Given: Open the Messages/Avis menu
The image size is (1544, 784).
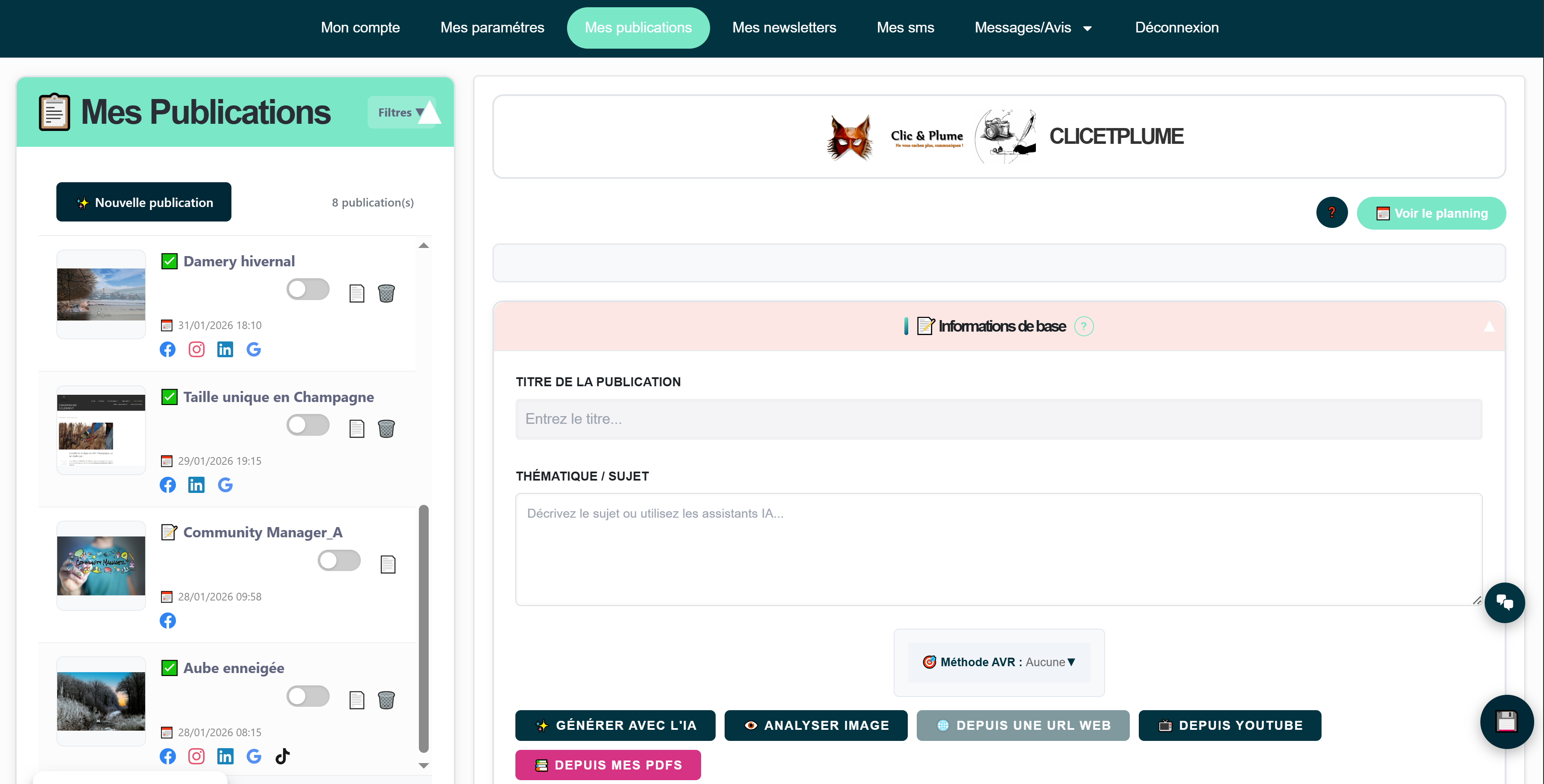Looking at the screenshot, I should click(x=1033, y=28).
